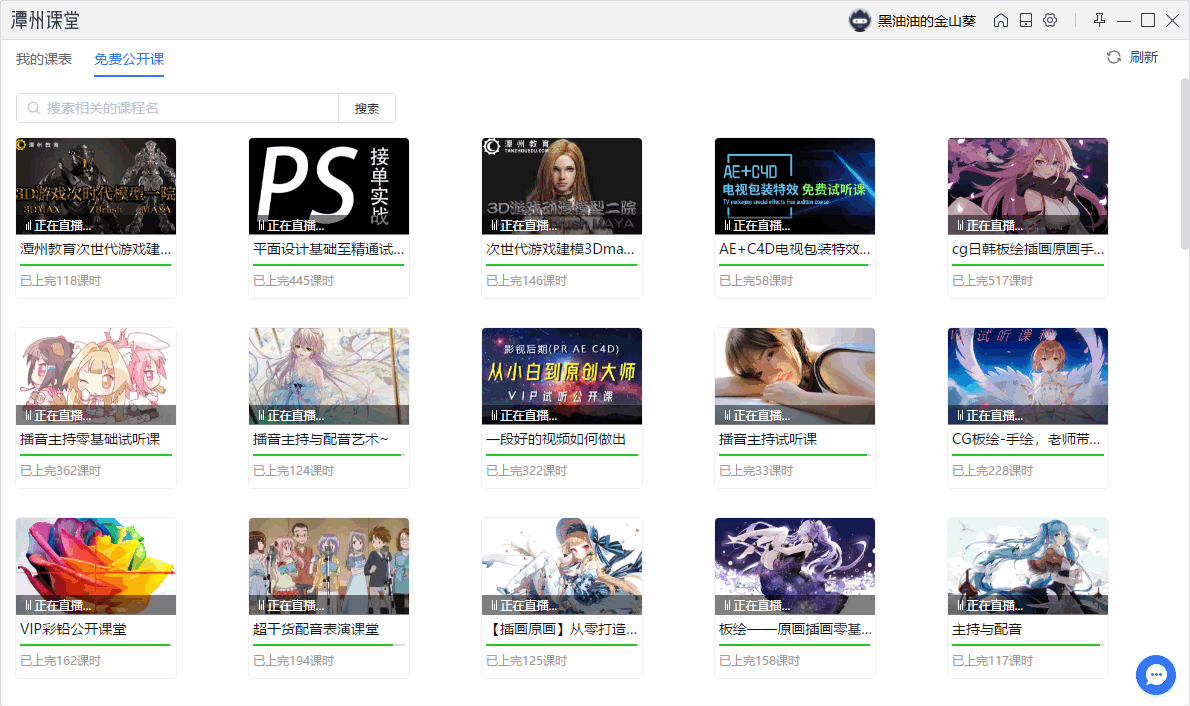Pin the window with the pin icon
The height and width of the screenshot is (706, 1190).
(1099, 20)
